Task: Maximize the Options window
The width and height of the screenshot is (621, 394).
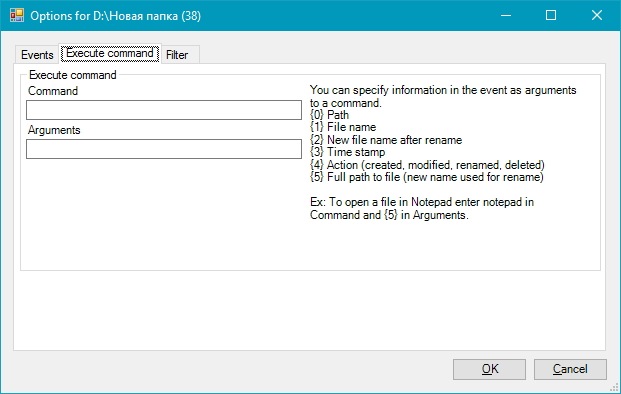Action: pos(551,15)
